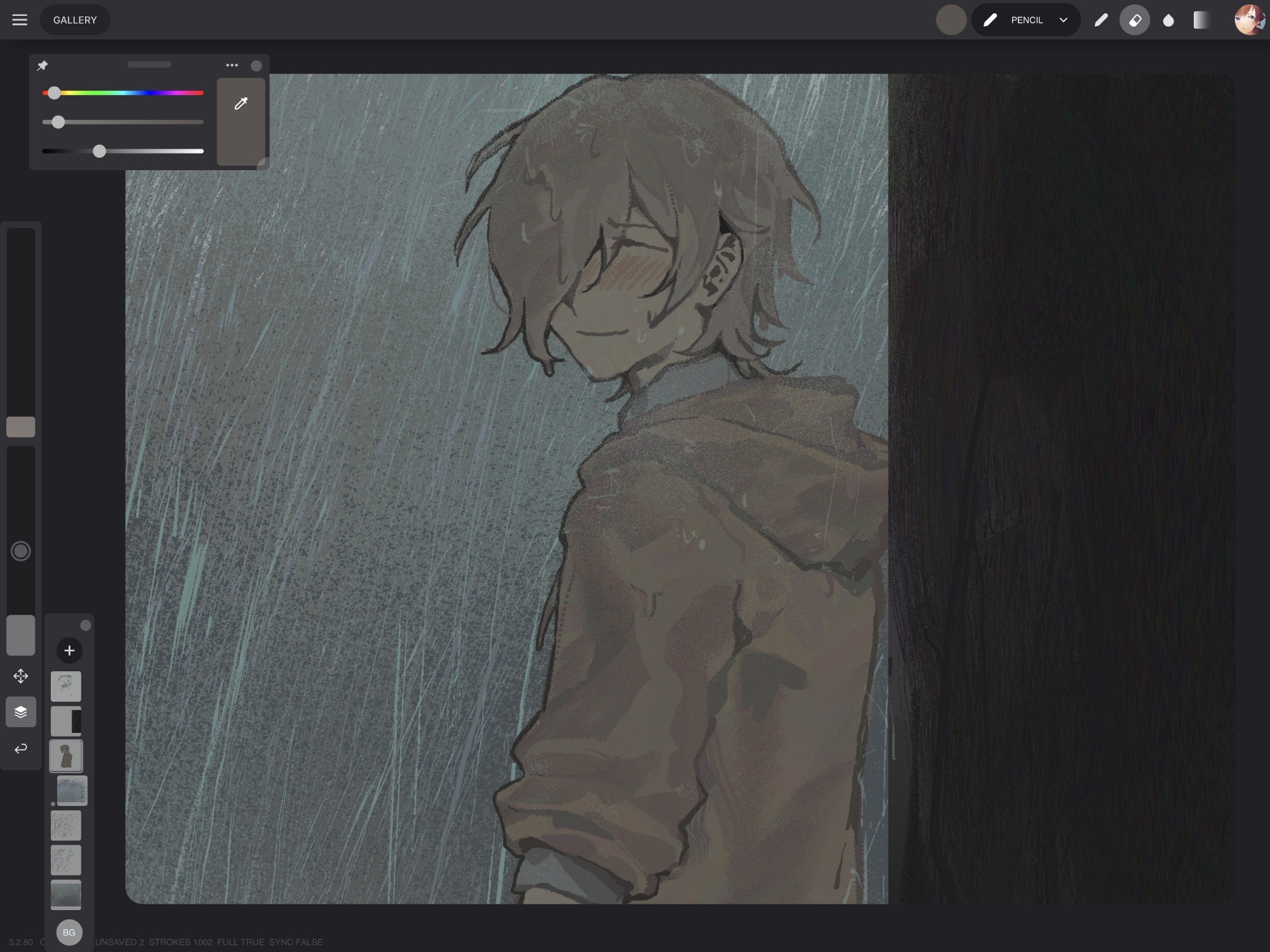
Task: Open the gradient blend tool
Action: click(x=1201, y=20)
